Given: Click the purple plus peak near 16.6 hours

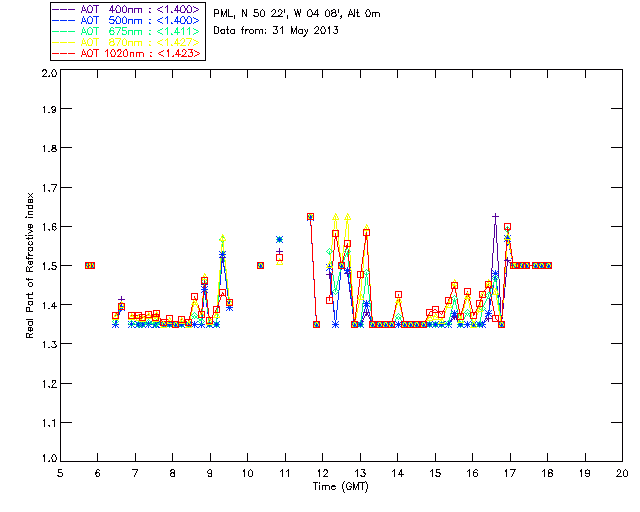Looking at the screenshot, I should [x=495, y=216].
